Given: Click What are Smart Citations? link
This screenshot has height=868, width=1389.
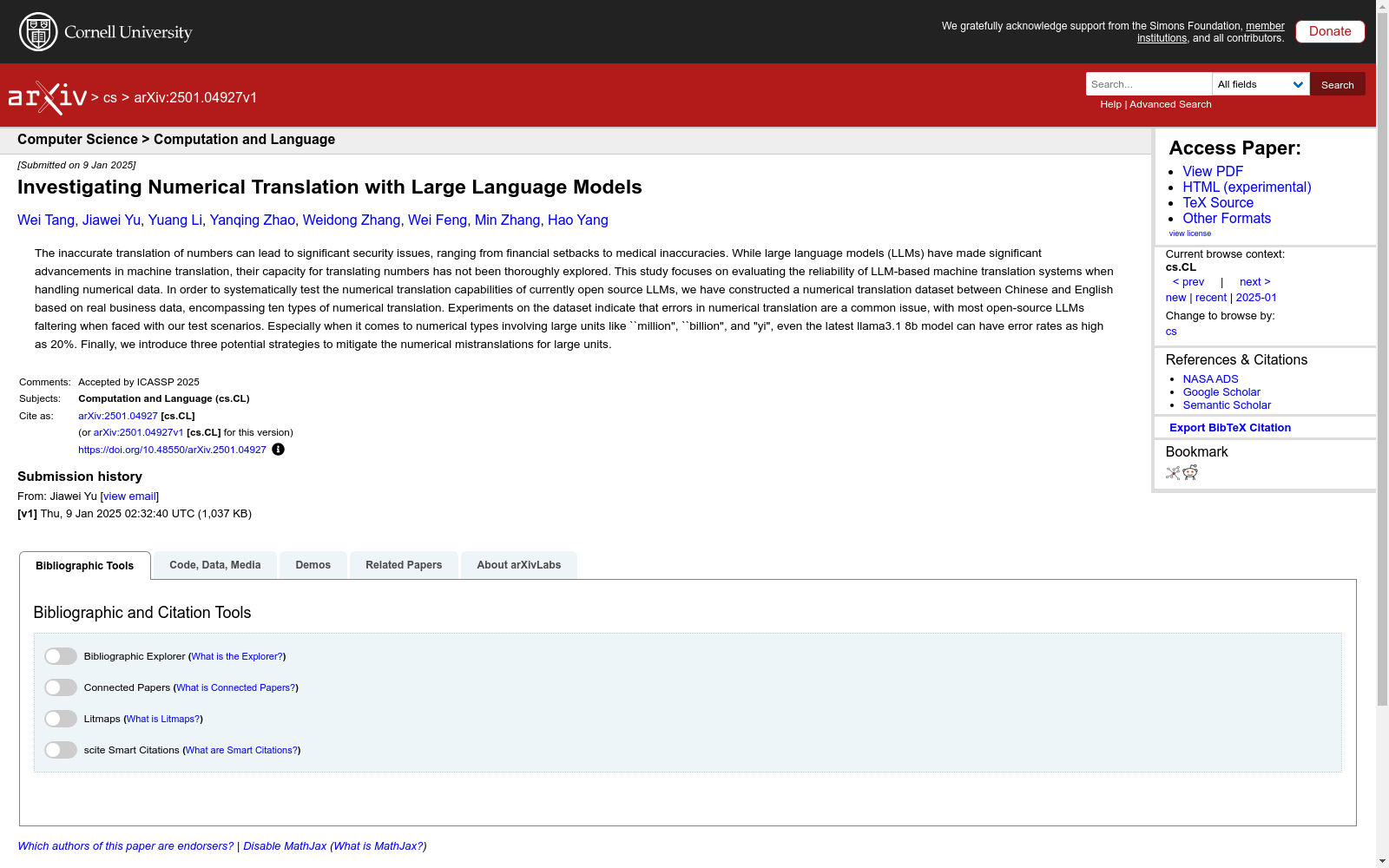Looking at the screenshot, I should coord(242,750).
